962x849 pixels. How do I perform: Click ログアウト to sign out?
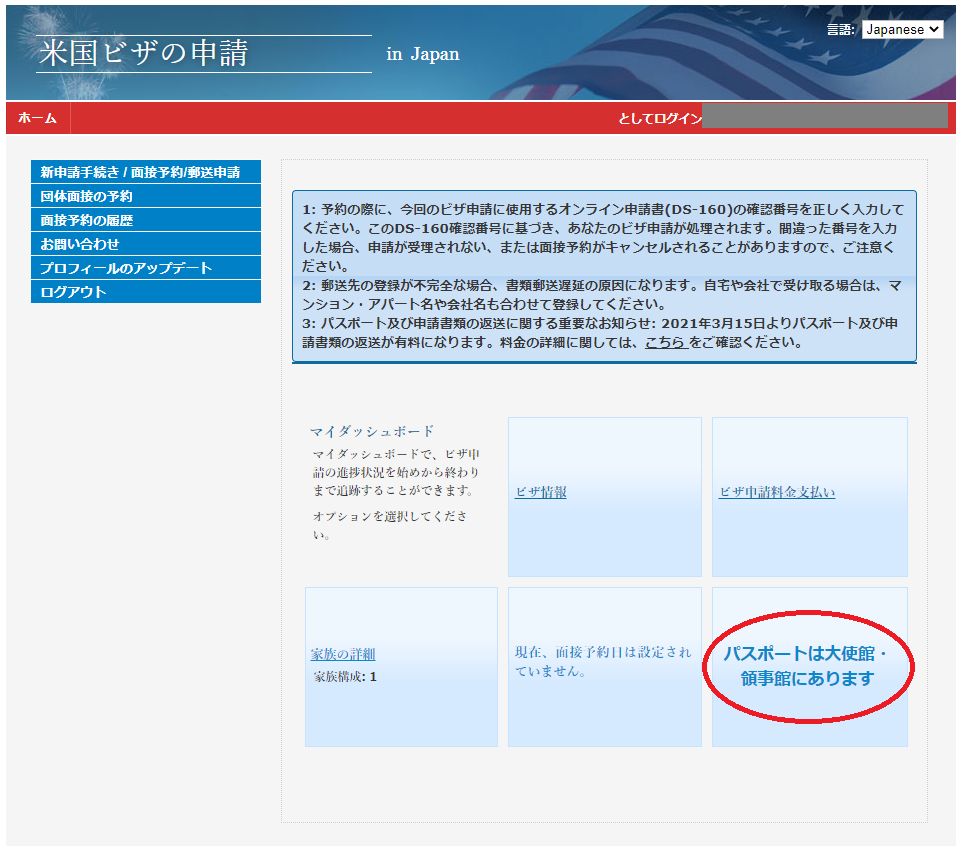pyautogui.click(x=146, y=292)
